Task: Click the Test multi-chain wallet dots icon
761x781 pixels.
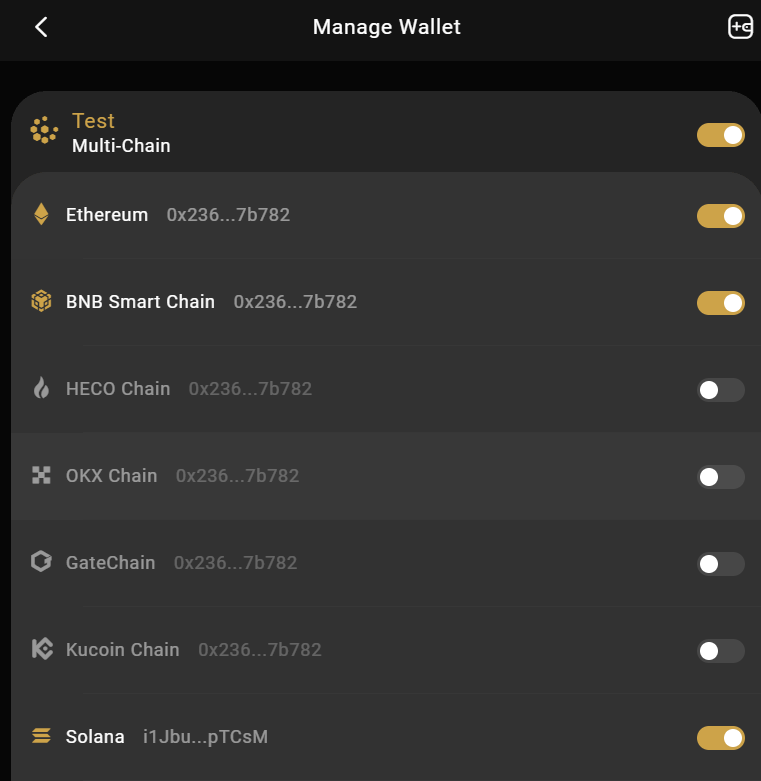Action: pos(44,130)
